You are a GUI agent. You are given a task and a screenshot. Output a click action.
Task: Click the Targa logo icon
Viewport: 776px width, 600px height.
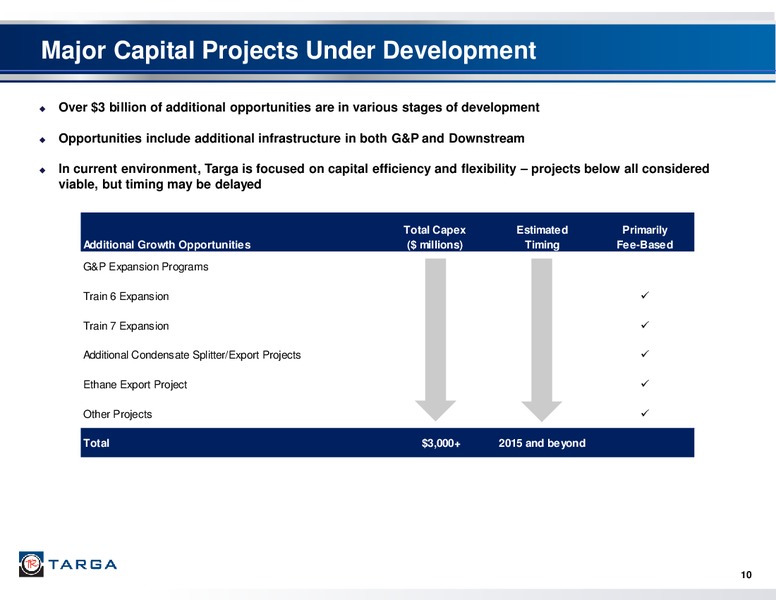(x=31, y=564)
